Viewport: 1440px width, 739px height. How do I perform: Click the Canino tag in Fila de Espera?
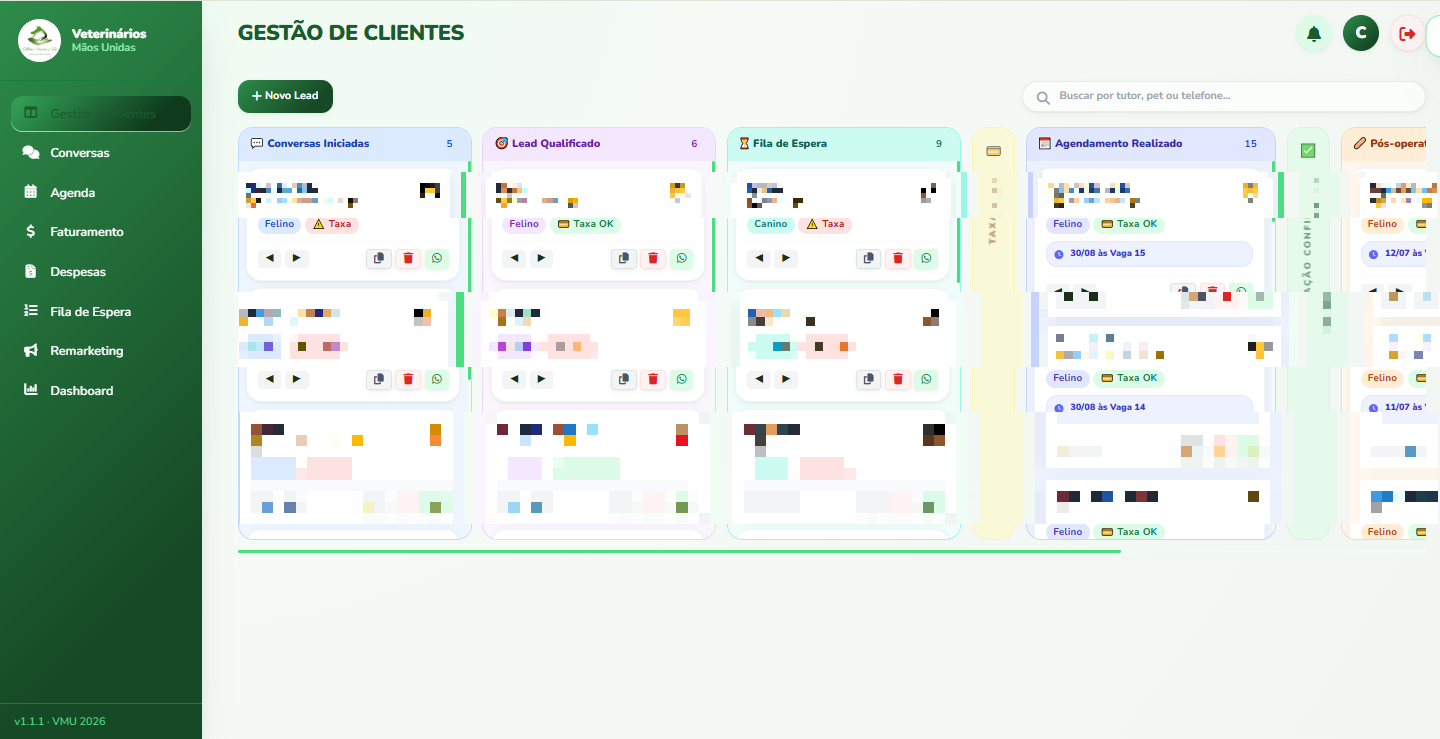click(x=771, y=224)
